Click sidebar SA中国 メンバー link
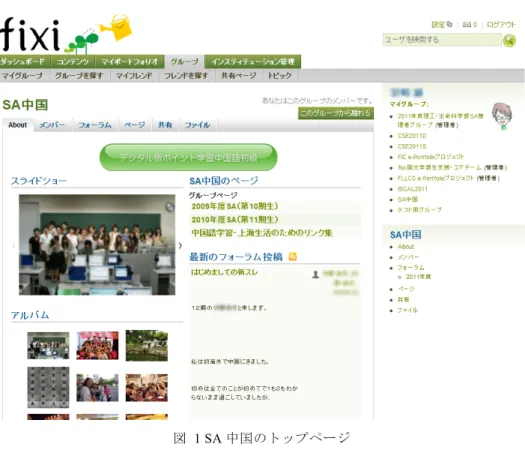The height and width of the screenshot is (450, 525). [408, 257]
